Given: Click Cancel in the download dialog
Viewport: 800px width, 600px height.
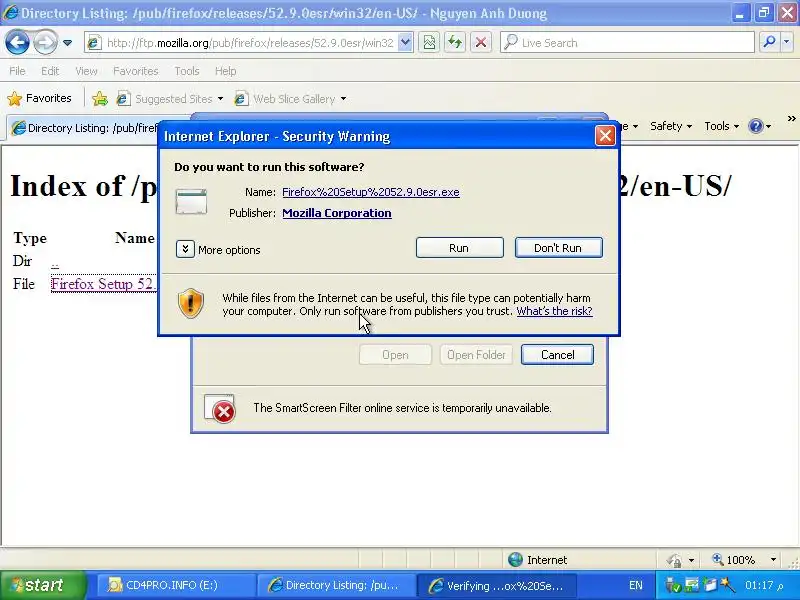Looking at the screenshot, I should tap(557, 355).
